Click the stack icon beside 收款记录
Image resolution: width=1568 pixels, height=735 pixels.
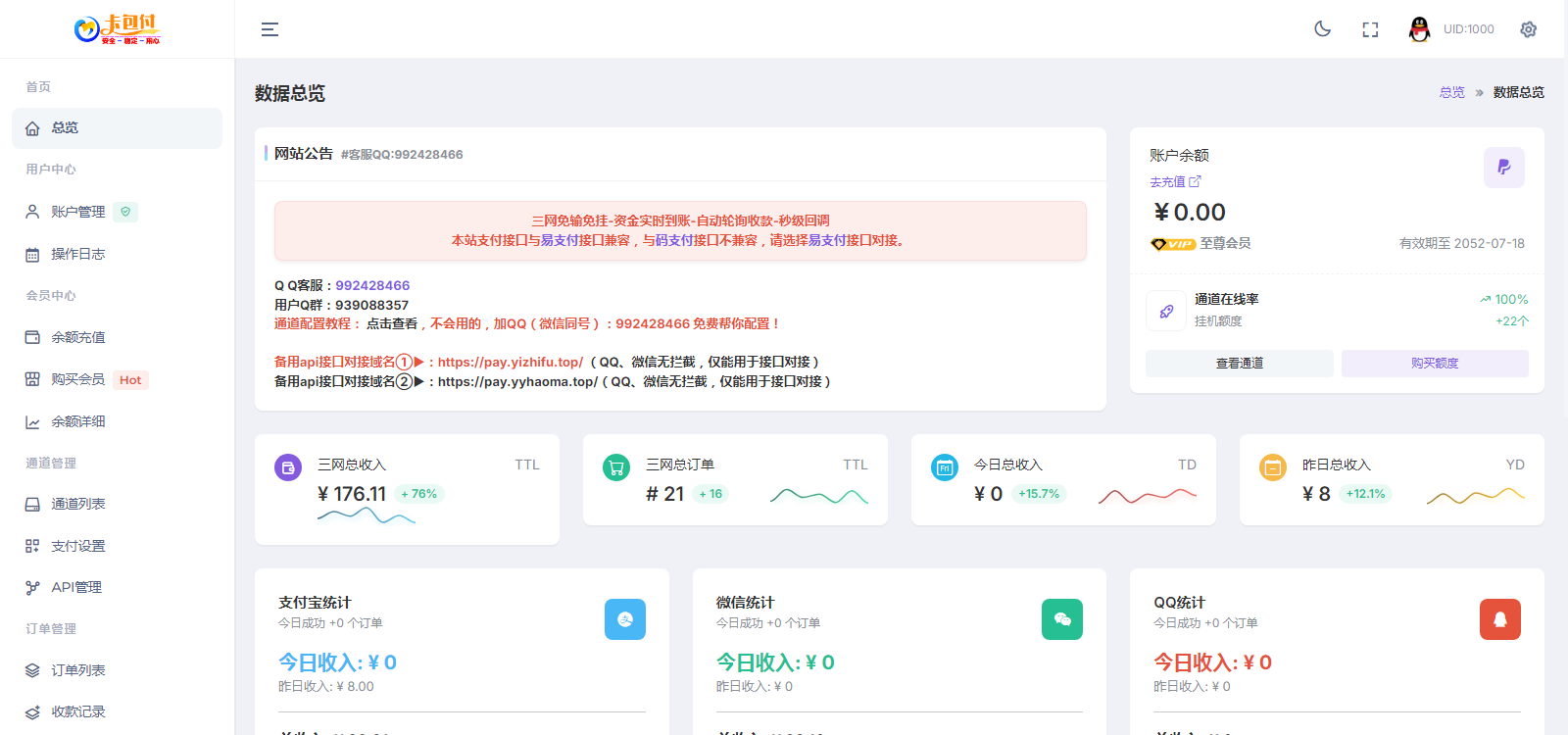32,711
